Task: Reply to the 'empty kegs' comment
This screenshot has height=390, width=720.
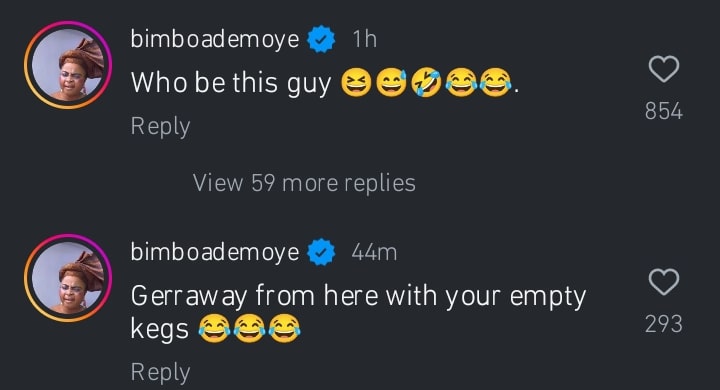Action: coord(160,372)
